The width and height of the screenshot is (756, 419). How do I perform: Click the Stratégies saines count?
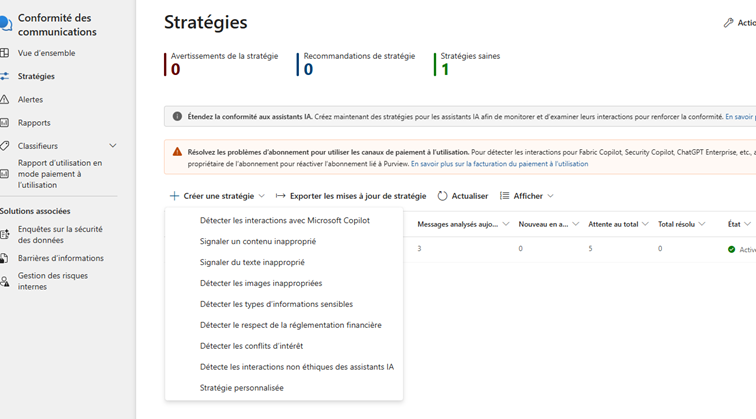click(446, 69)
